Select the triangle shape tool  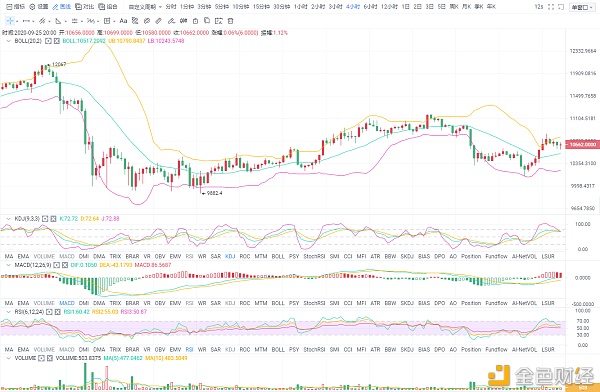58,21
